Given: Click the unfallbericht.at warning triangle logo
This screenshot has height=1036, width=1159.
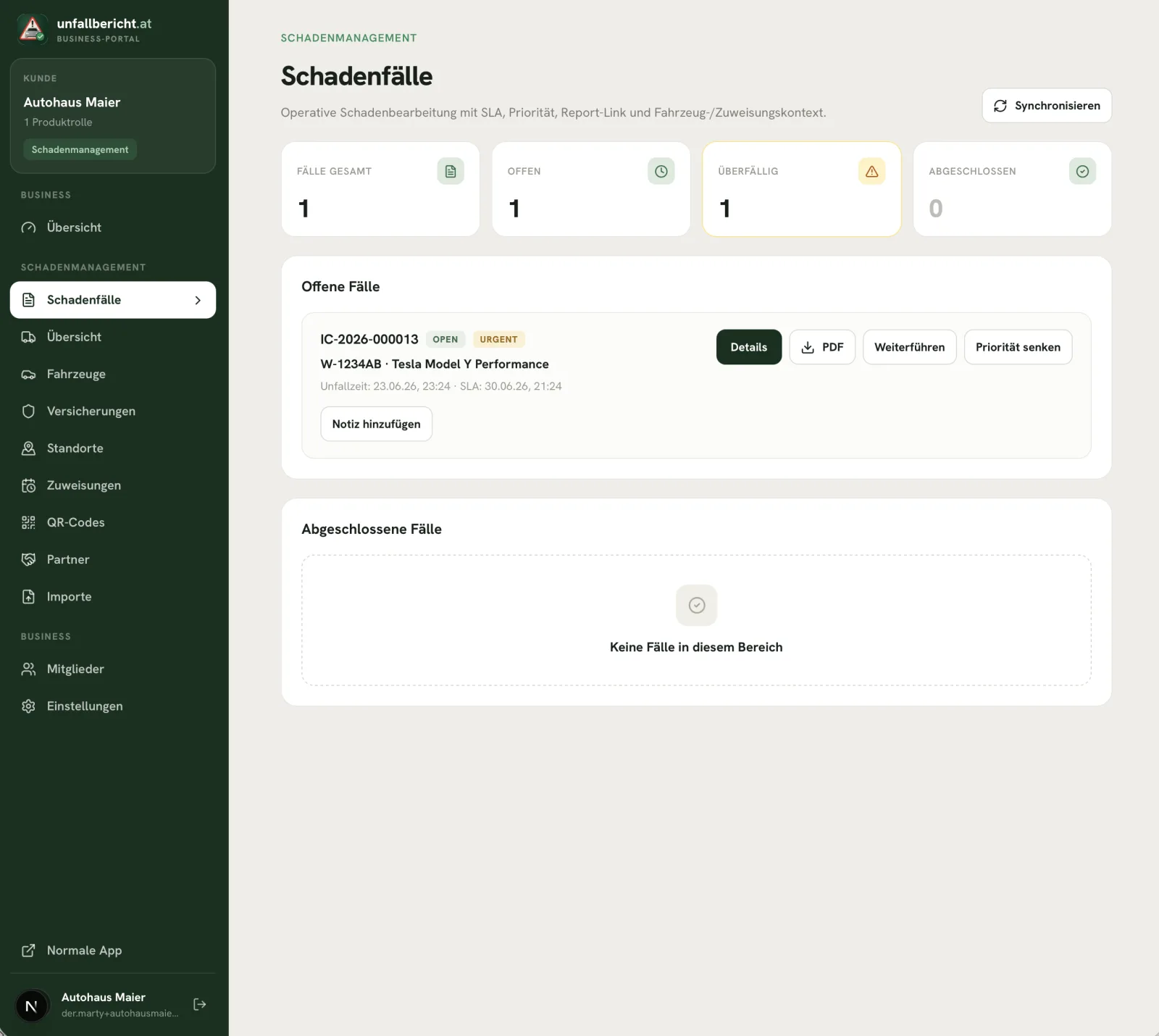Looking at the screenshot, I should pos(32,29).
